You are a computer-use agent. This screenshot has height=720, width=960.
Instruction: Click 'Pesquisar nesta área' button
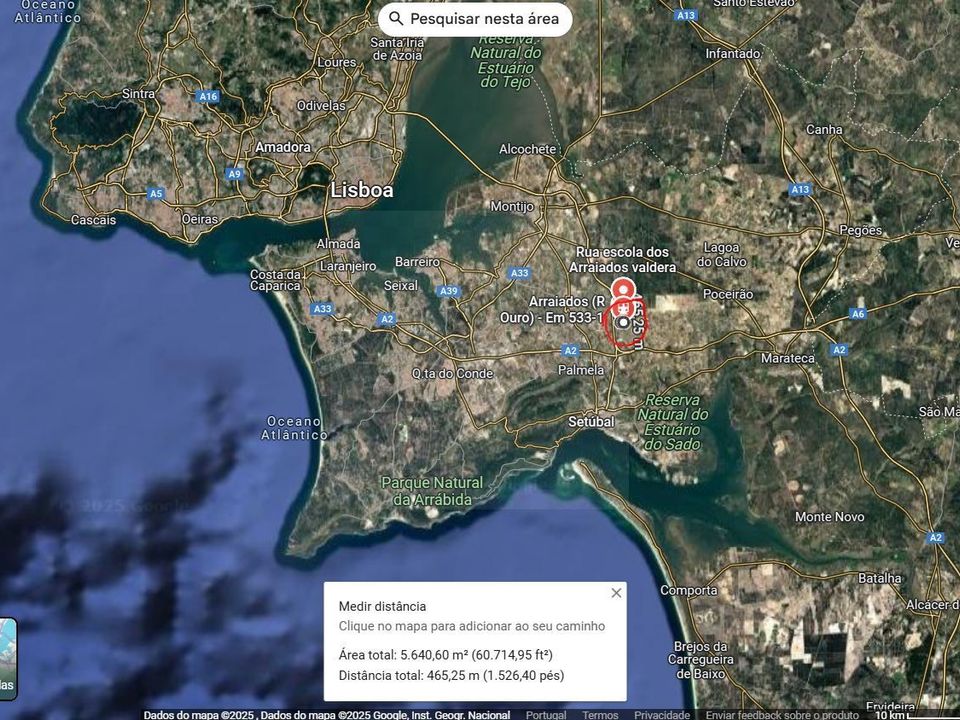click(475, 19)
